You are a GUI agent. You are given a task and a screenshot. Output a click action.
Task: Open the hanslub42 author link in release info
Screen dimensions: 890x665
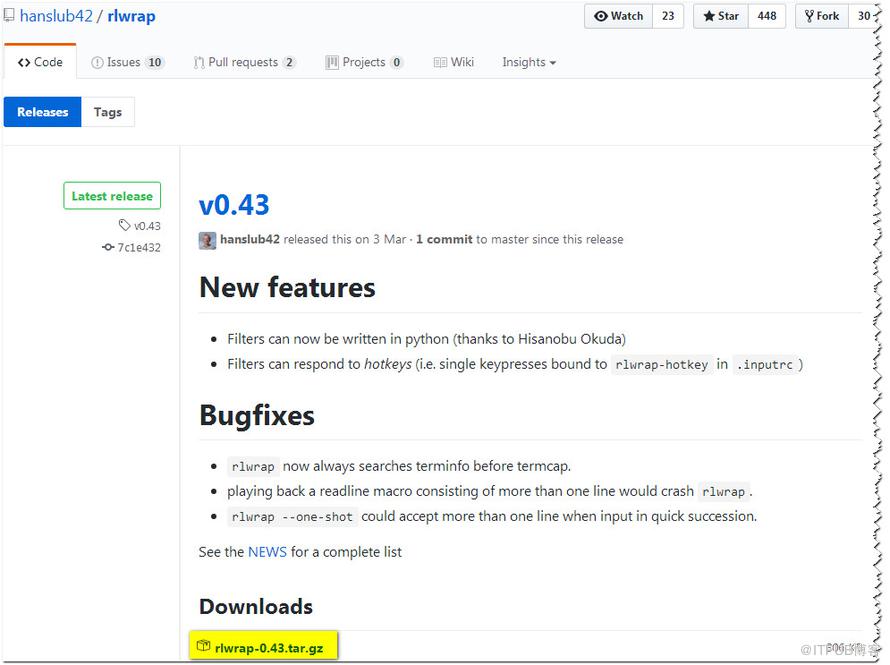point(250,239)
